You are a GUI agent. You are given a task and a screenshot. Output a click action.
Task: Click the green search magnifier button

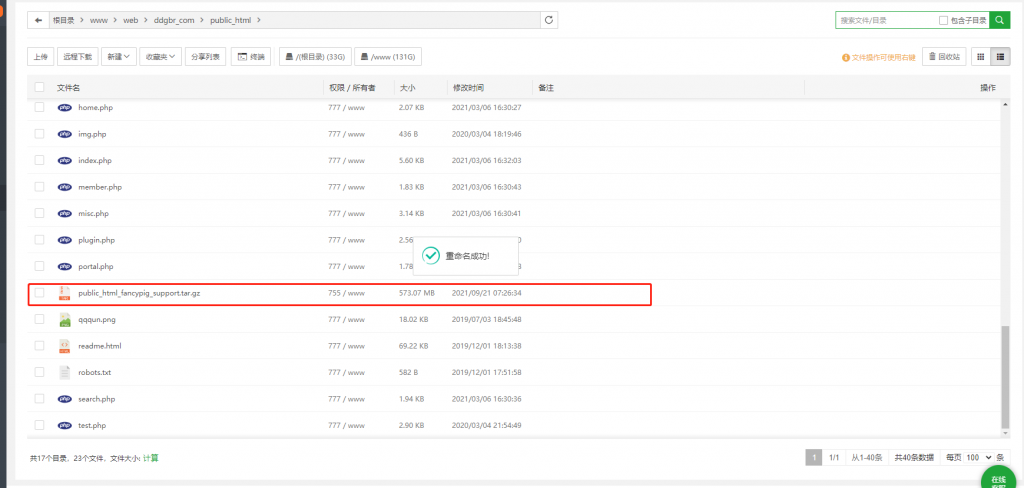tap(999, 20)
